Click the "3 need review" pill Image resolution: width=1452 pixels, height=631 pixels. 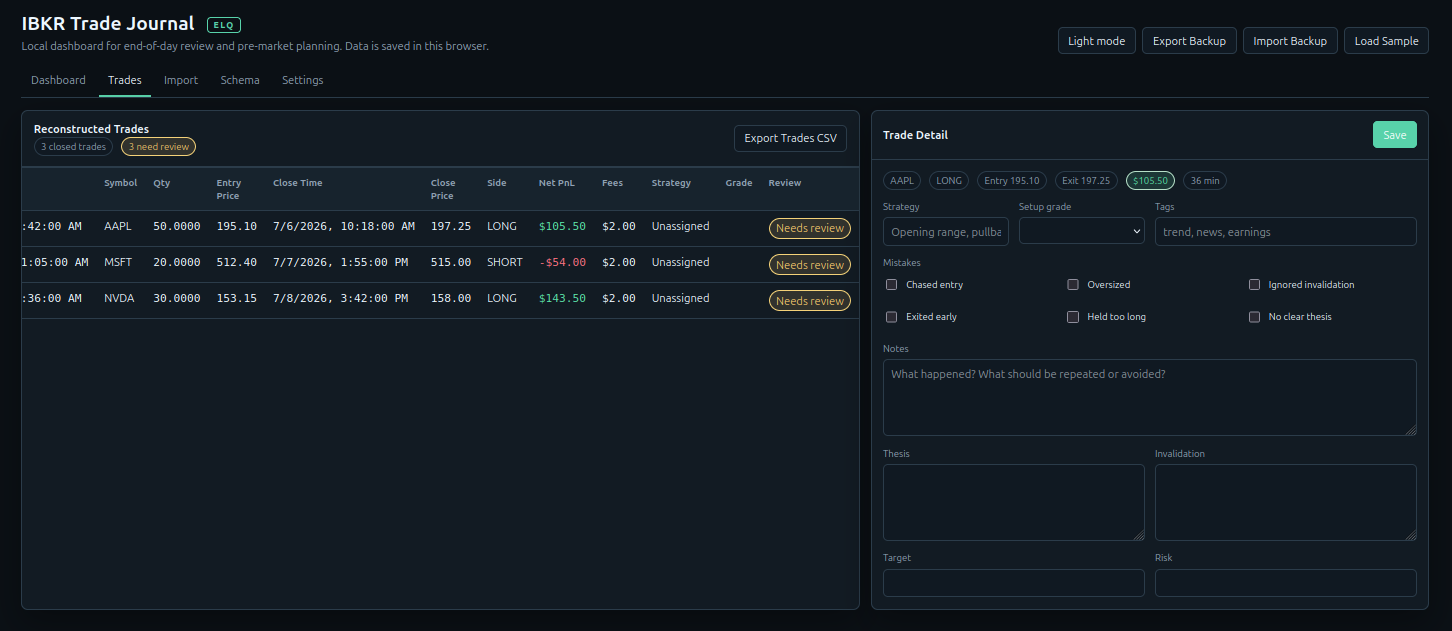[x=159, y=147]
